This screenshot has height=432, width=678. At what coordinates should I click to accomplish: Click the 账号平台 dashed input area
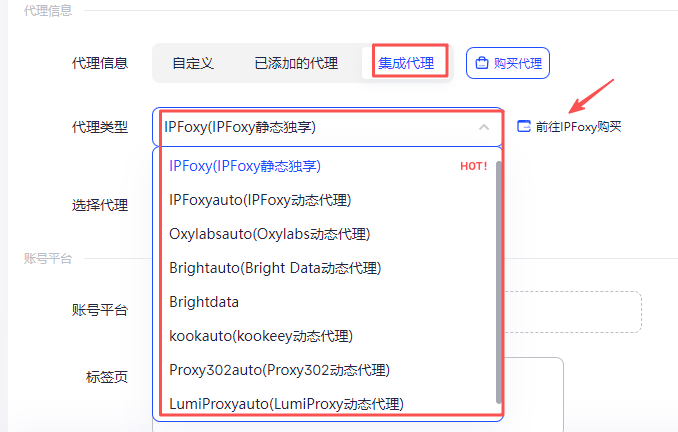pos(572,312)
